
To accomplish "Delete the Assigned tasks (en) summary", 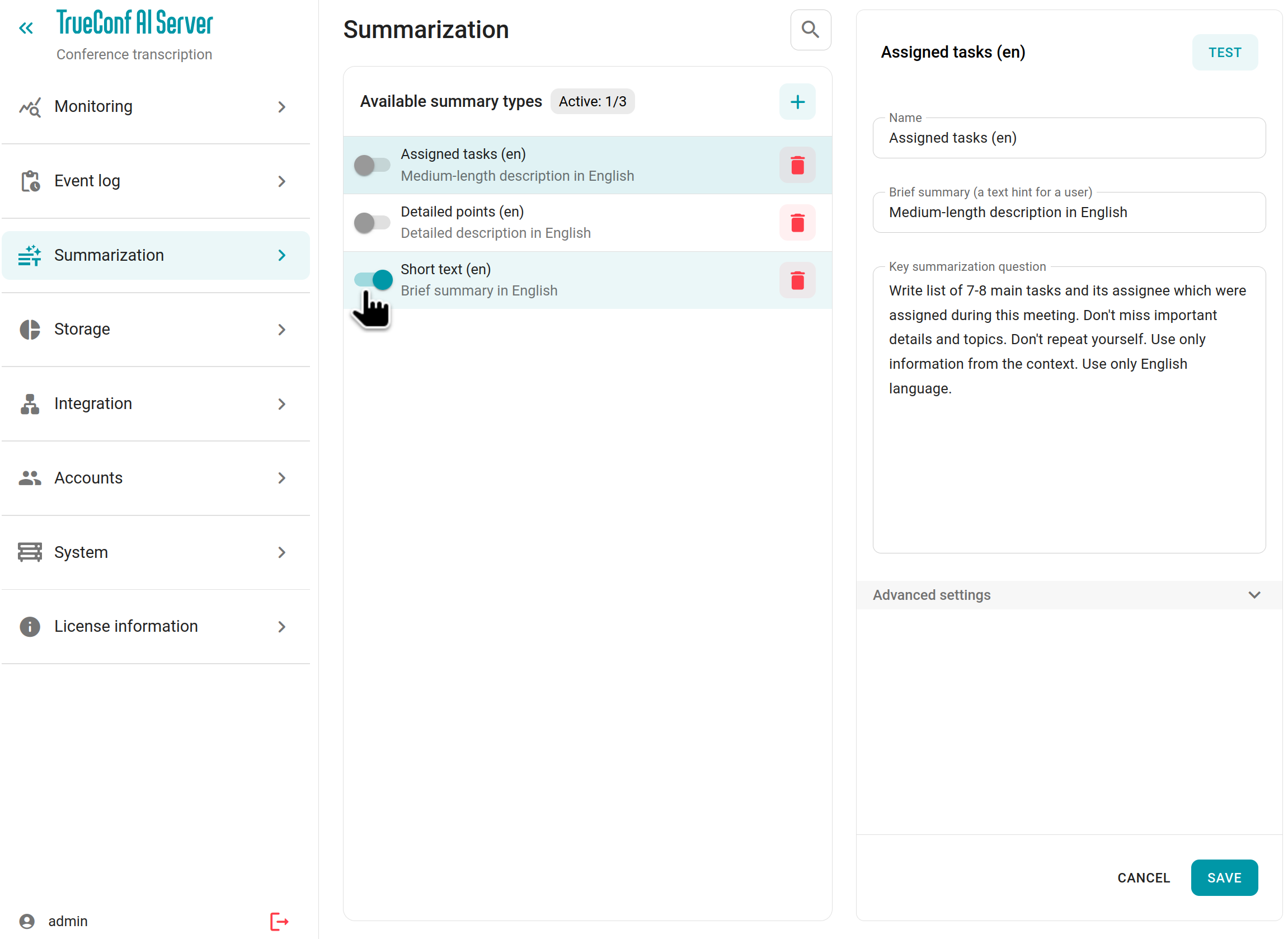I will 797,166.
